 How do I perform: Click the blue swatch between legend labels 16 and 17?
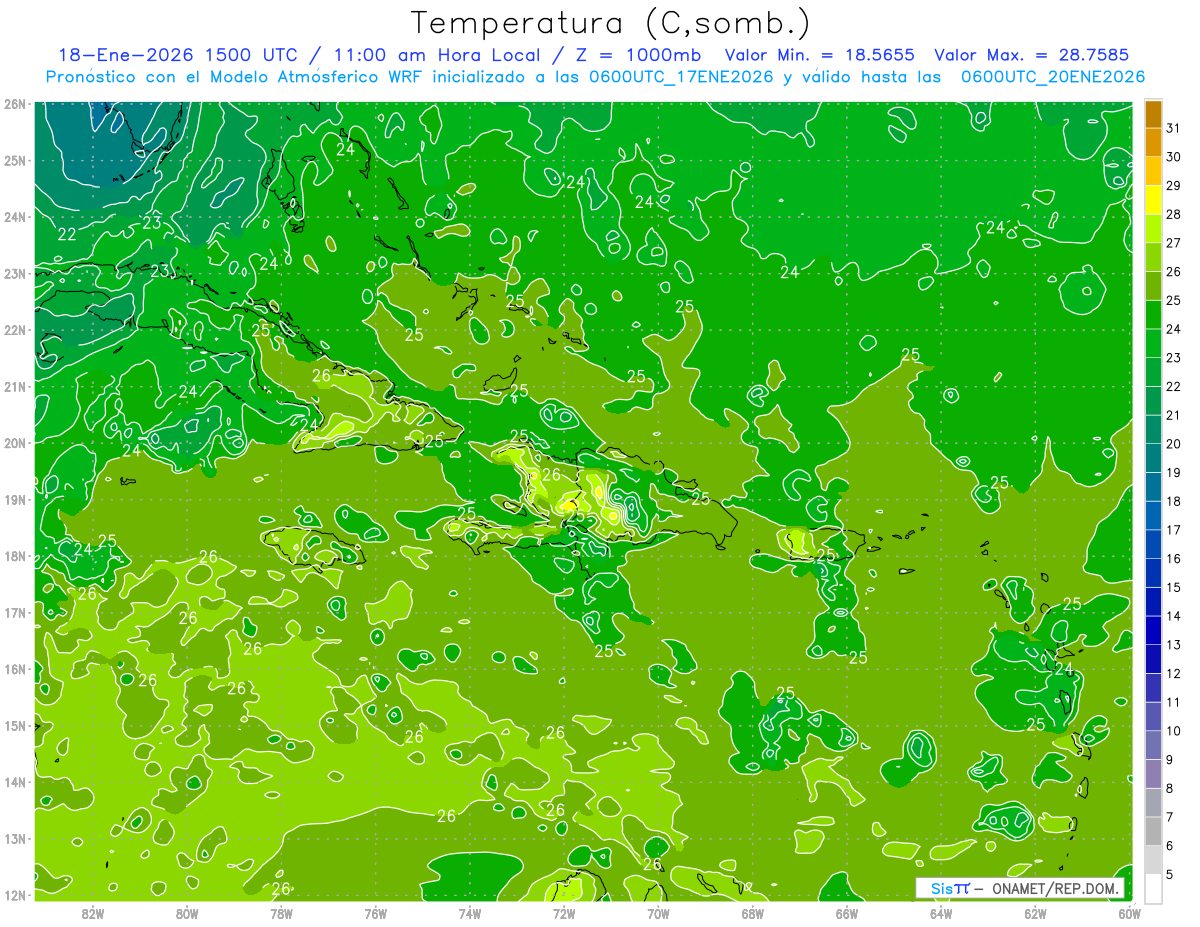(x=1153, y=544)
